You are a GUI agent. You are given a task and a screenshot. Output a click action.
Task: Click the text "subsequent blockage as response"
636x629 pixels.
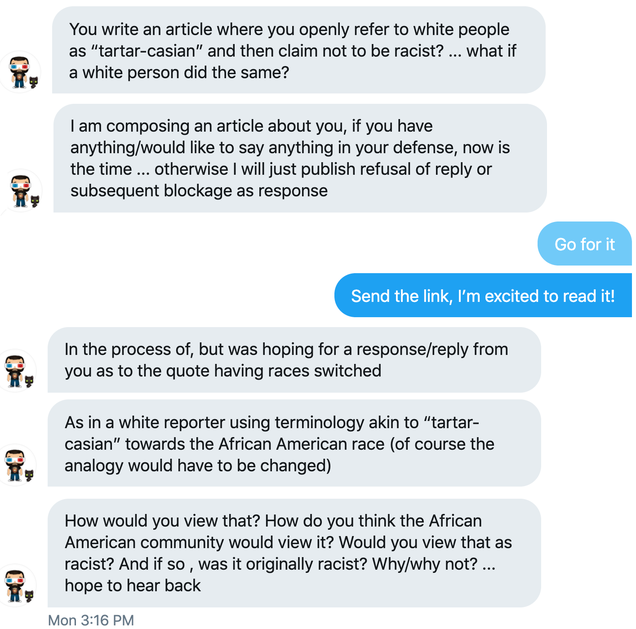click(199, 191)
